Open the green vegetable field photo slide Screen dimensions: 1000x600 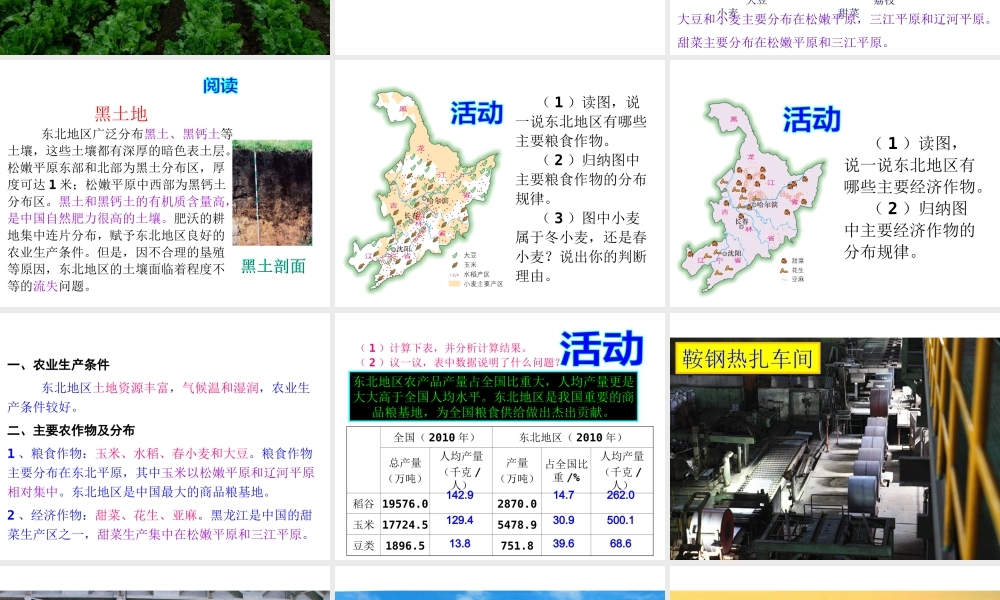[165, 27]
